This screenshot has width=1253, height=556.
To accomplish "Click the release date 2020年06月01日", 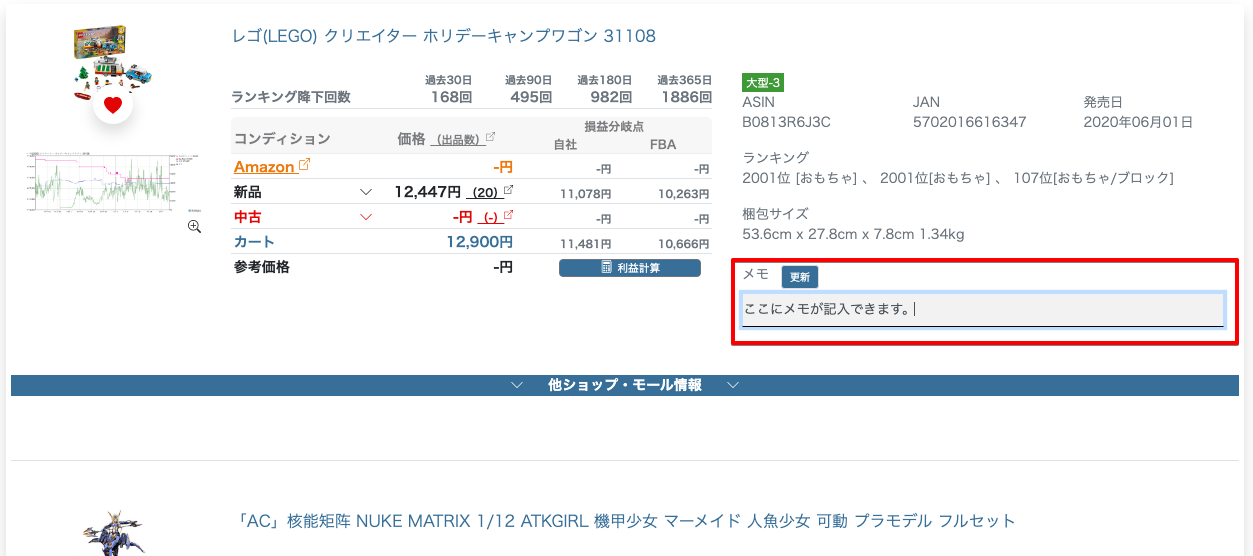I will (1139, 122).
